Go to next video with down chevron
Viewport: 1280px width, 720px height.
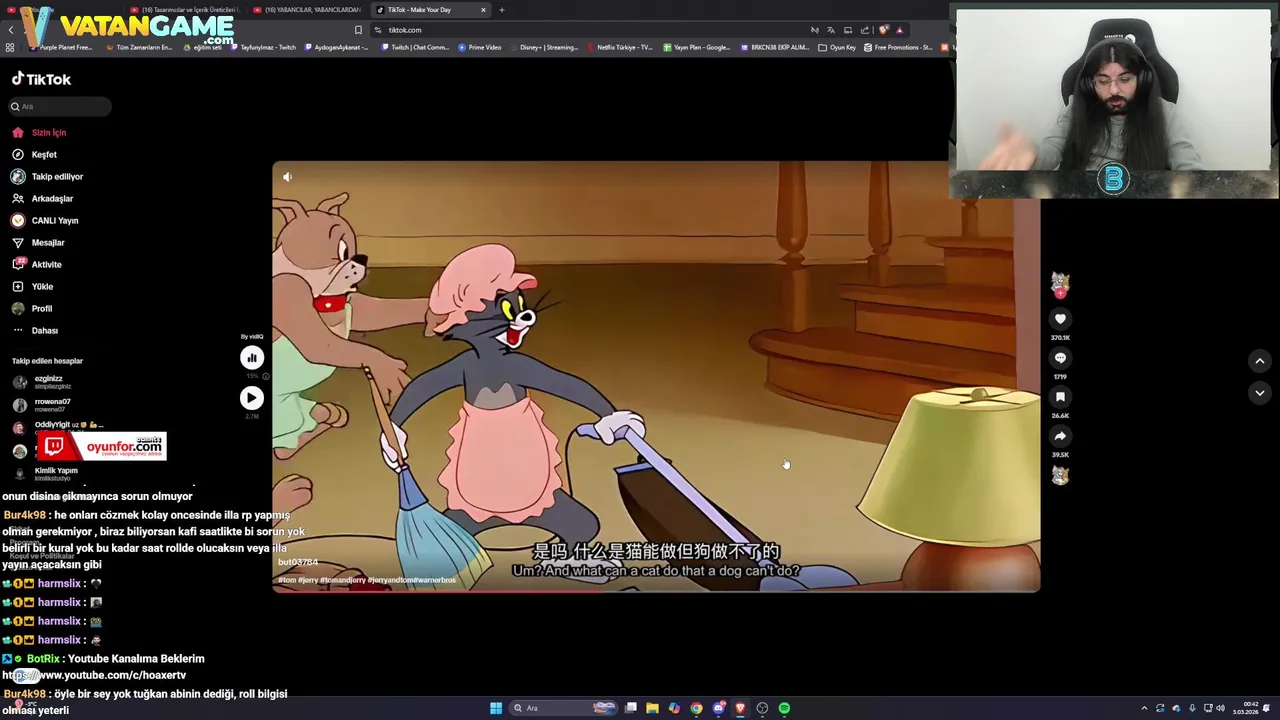pyautogui.click(x=1260, y=393)
